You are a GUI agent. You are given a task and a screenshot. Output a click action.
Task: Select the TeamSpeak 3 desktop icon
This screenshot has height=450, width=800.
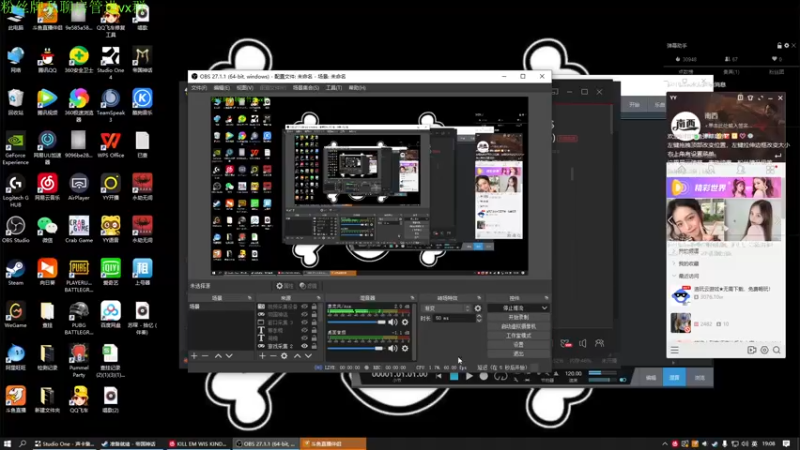click(x=111, y=105)
